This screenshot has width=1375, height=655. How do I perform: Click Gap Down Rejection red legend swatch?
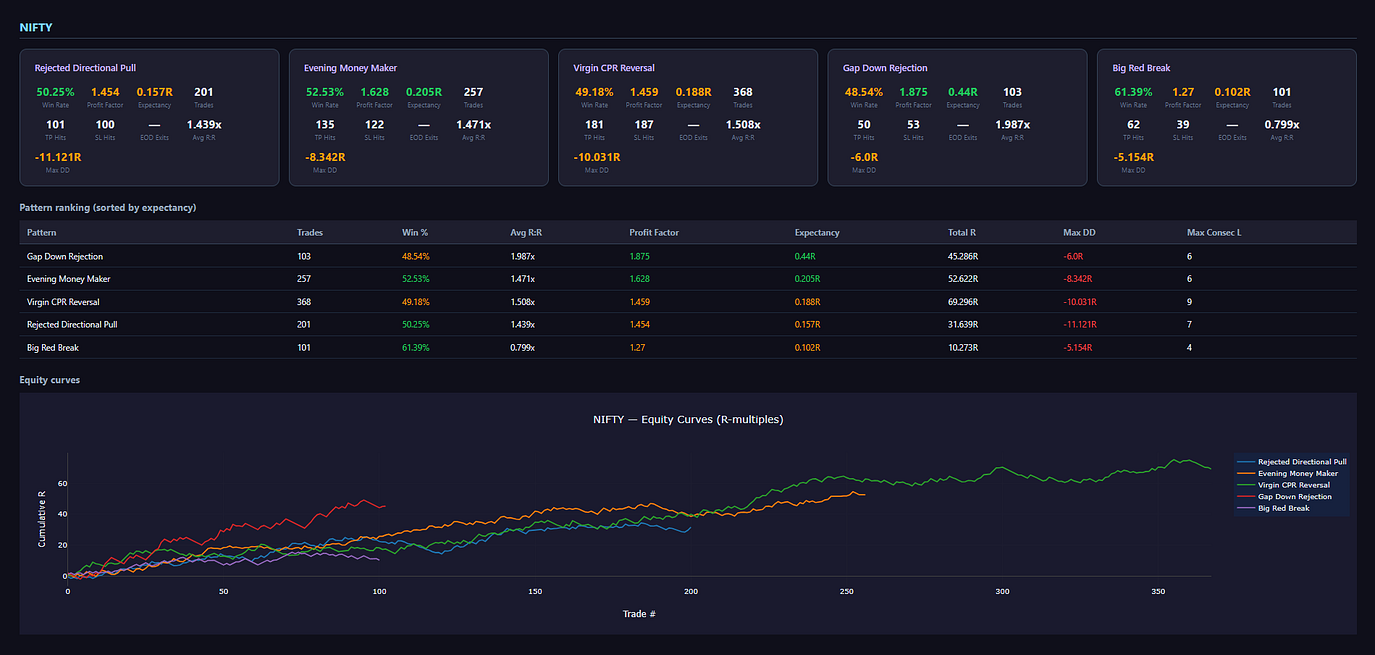point(1246,496)
